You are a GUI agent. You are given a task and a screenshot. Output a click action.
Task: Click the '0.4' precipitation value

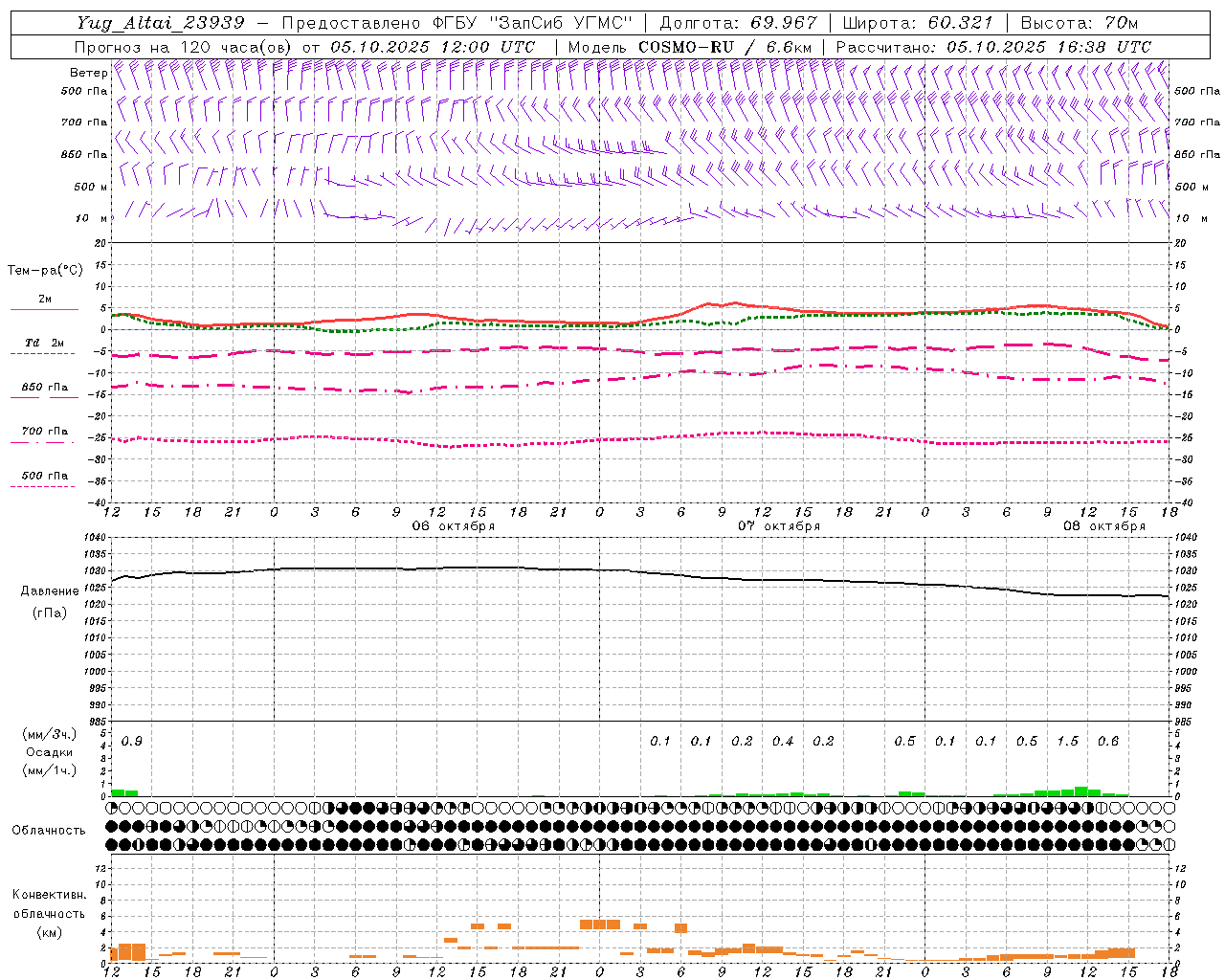point(783,741)
